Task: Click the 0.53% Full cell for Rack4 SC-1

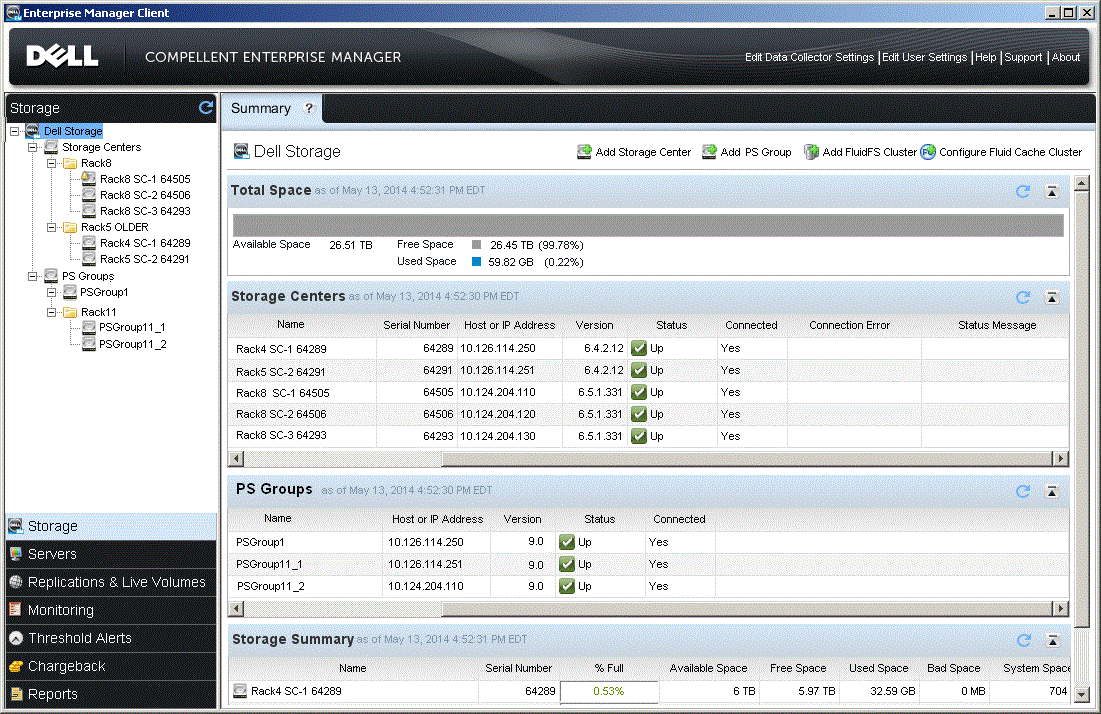Action: [609, 692]
